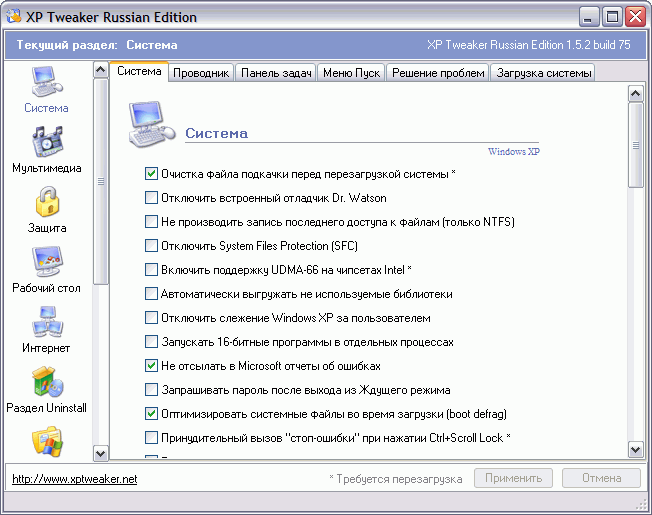Click the Рабочий стол sidebar label

(x=46, y=288)
